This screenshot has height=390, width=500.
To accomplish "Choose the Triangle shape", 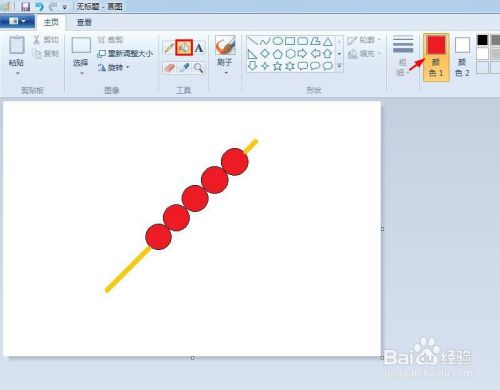I will point(328,41).
